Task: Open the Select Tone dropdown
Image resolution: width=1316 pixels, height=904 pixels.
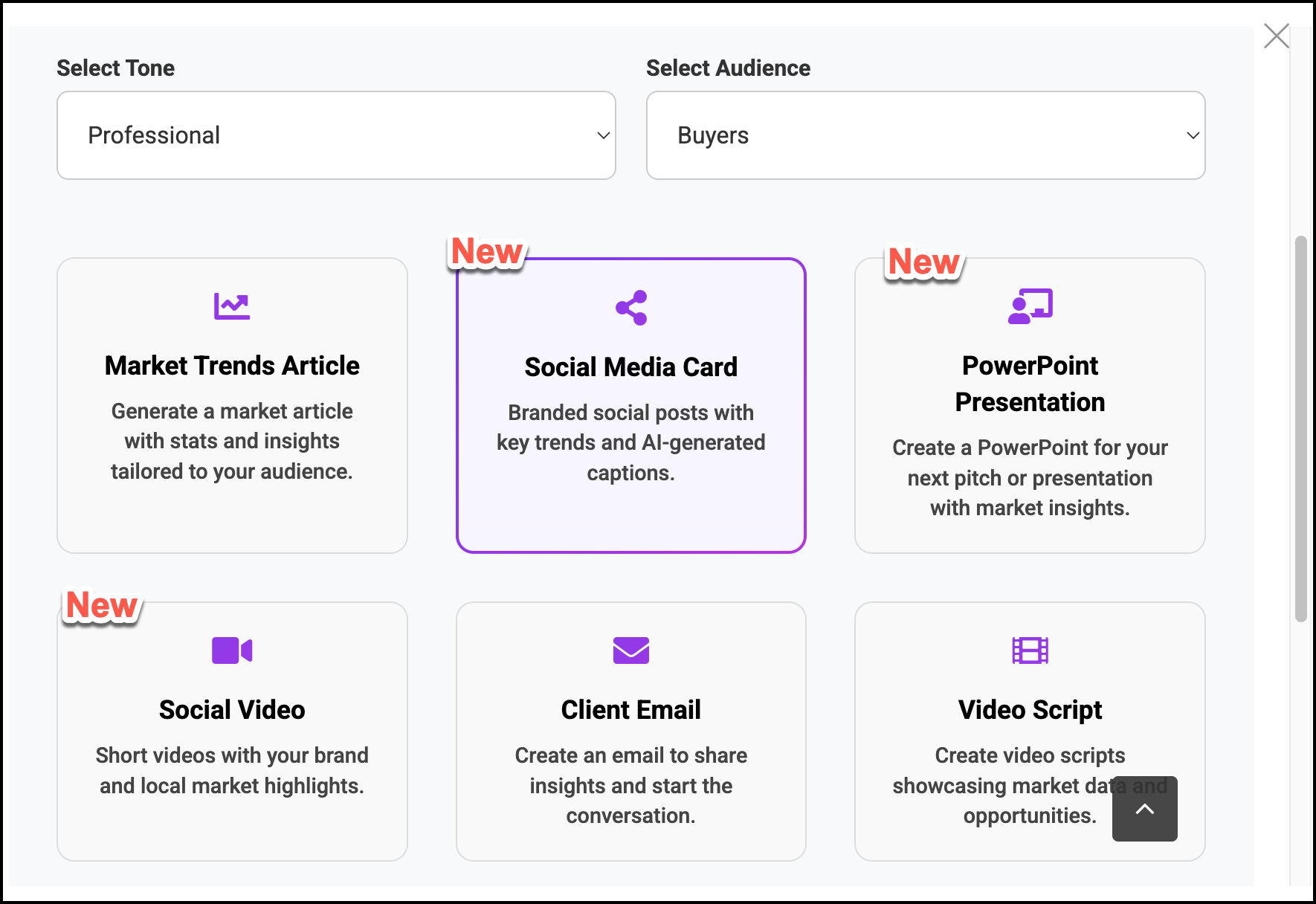Action: click(x=336, y=135)
